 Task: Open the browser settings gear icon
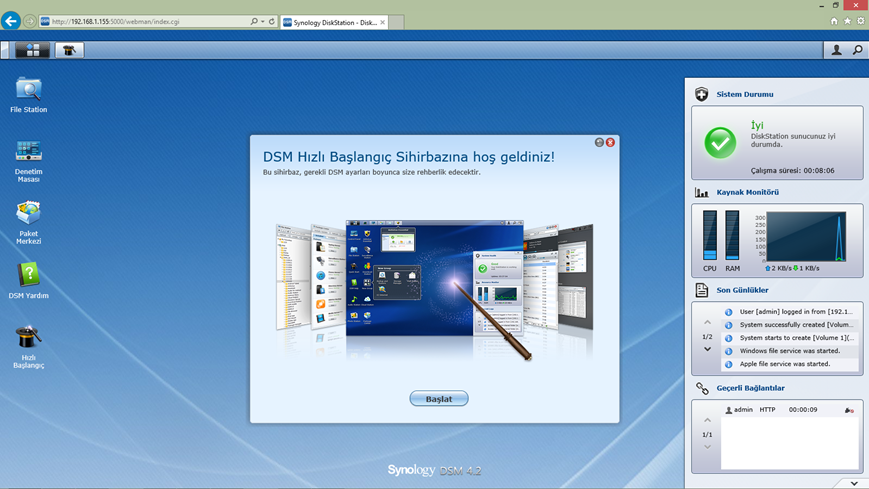(x=861, y=21)
